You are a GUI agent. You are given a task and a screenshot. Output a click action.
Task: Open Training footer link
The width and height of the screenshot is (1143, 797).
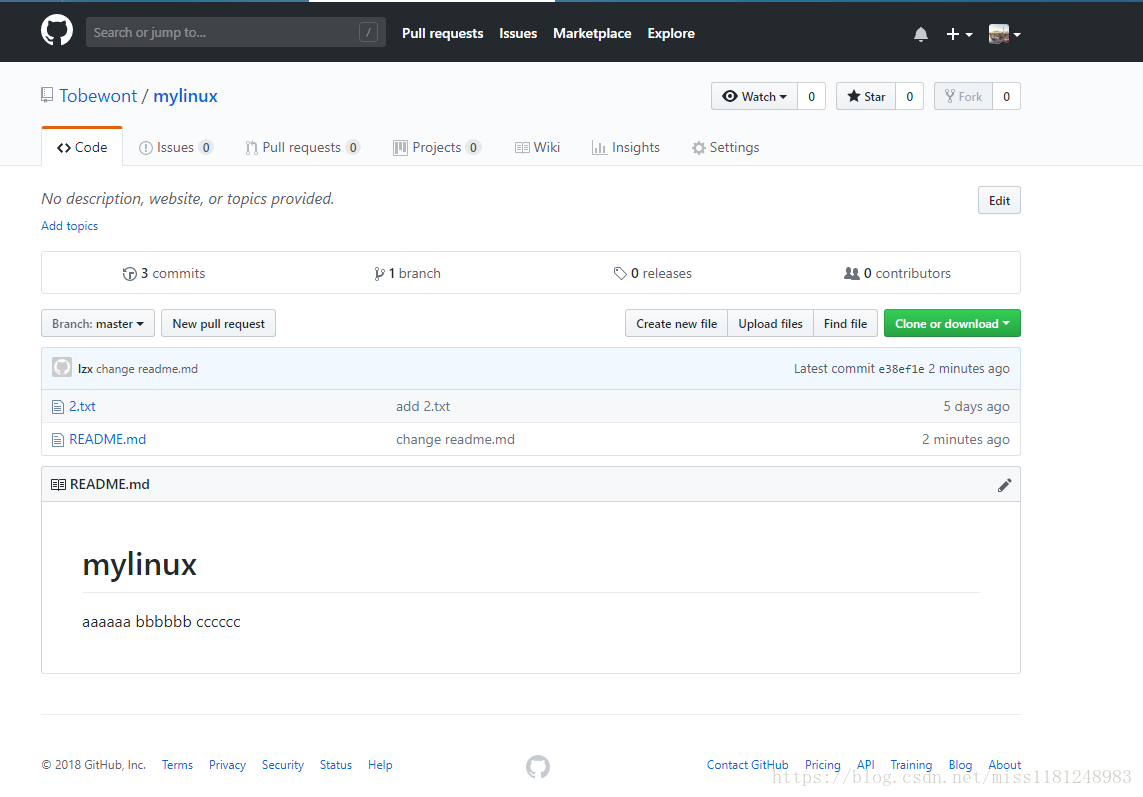pos(911,765)
